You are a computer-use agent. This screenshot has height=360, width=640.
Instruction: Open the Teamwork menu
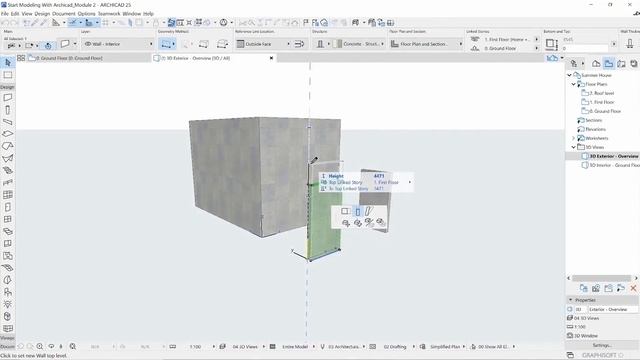[109, 13]
